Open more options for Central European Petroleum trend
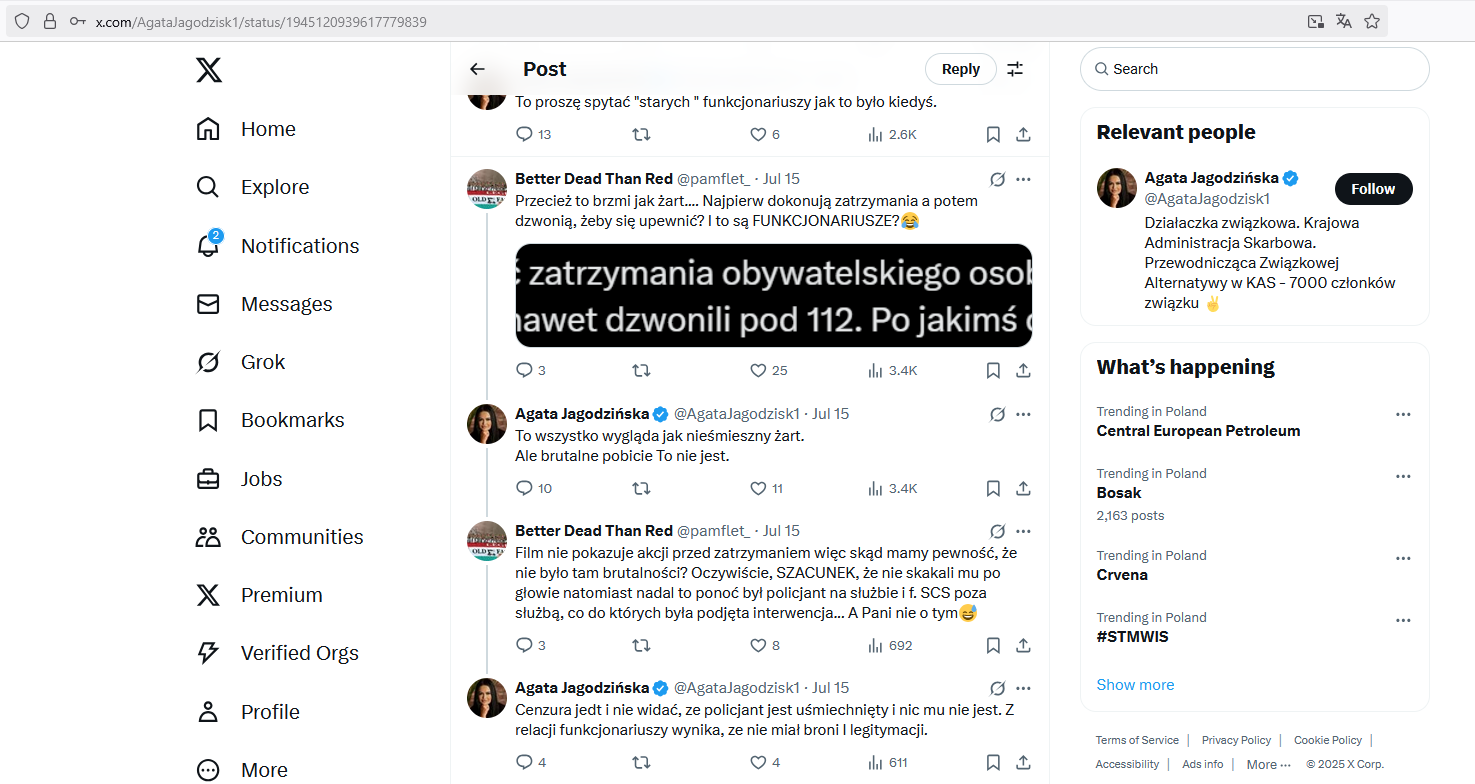This screenshot has height=784, width=1475. tap(1403, 414)
